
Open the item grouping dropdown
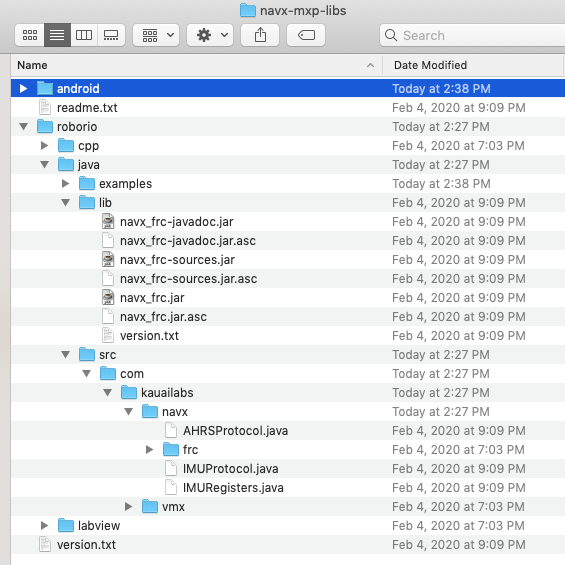pyautogui.click(x=156, y=35)
